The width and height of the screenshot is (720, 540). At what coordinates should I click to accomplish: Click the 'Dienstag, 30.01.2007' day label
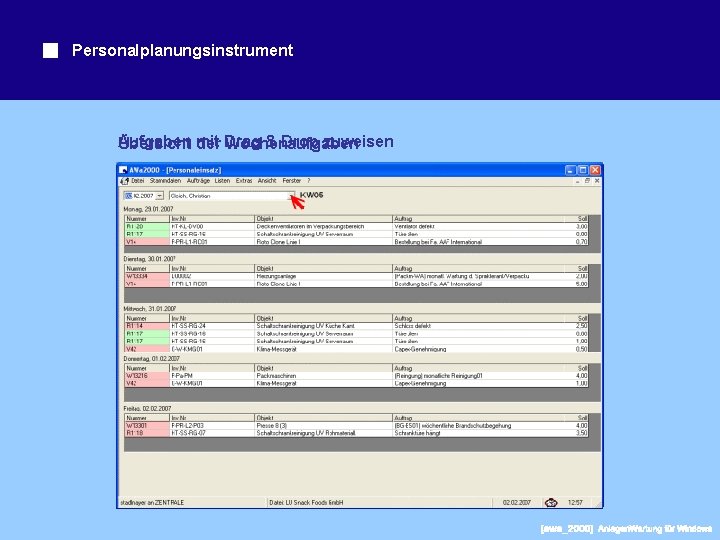click(150, 259)
